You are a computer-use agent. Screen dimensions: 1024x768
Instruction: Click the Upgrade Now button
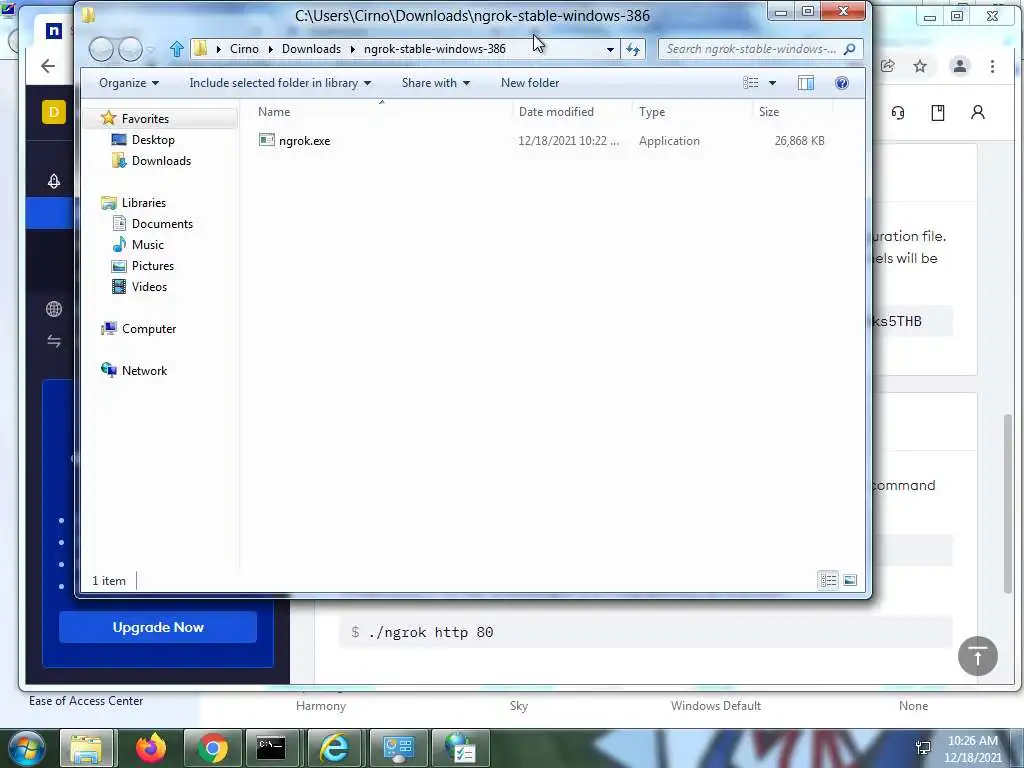point(158,627)
